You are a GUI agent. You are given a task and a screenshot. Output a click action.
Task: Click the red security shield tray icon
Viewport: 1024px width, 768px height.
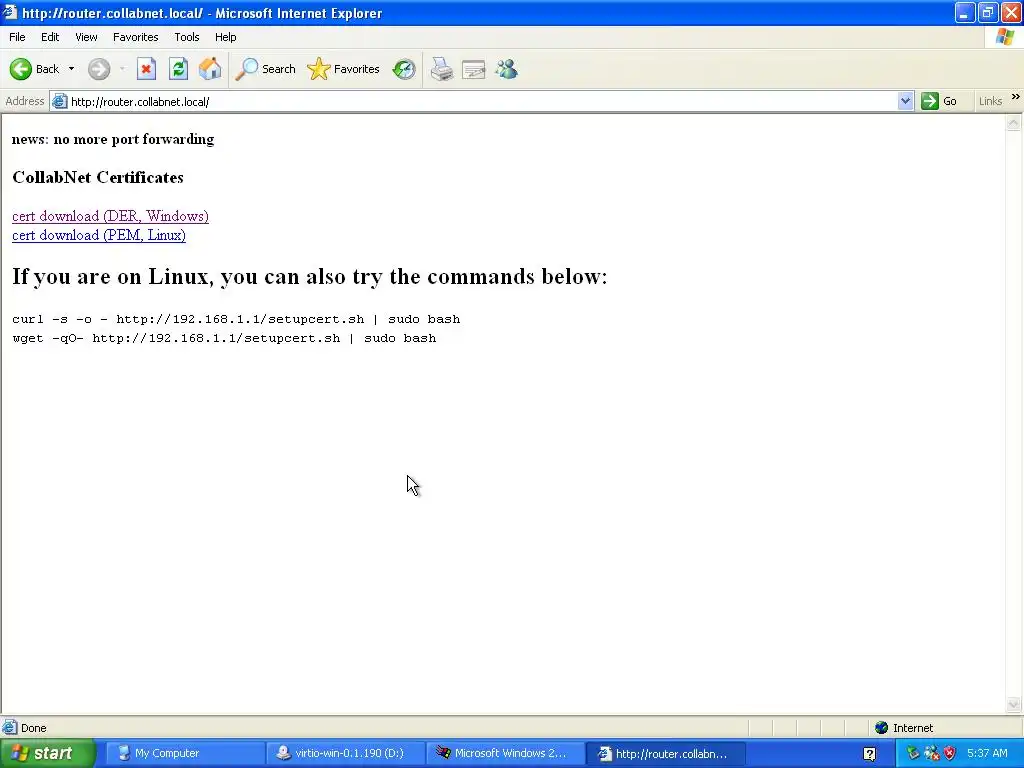(x=950, y=753)
